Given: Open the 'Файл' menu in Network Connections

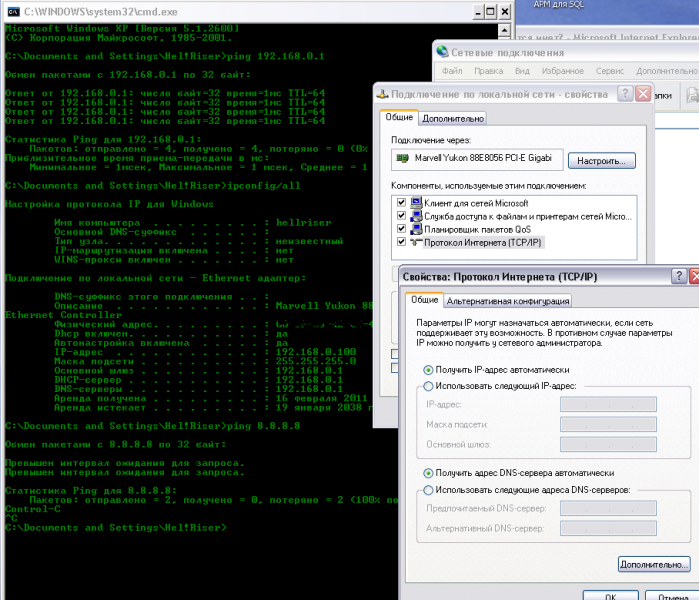Looking at the screenshot, I should click(x=452, y=71).
